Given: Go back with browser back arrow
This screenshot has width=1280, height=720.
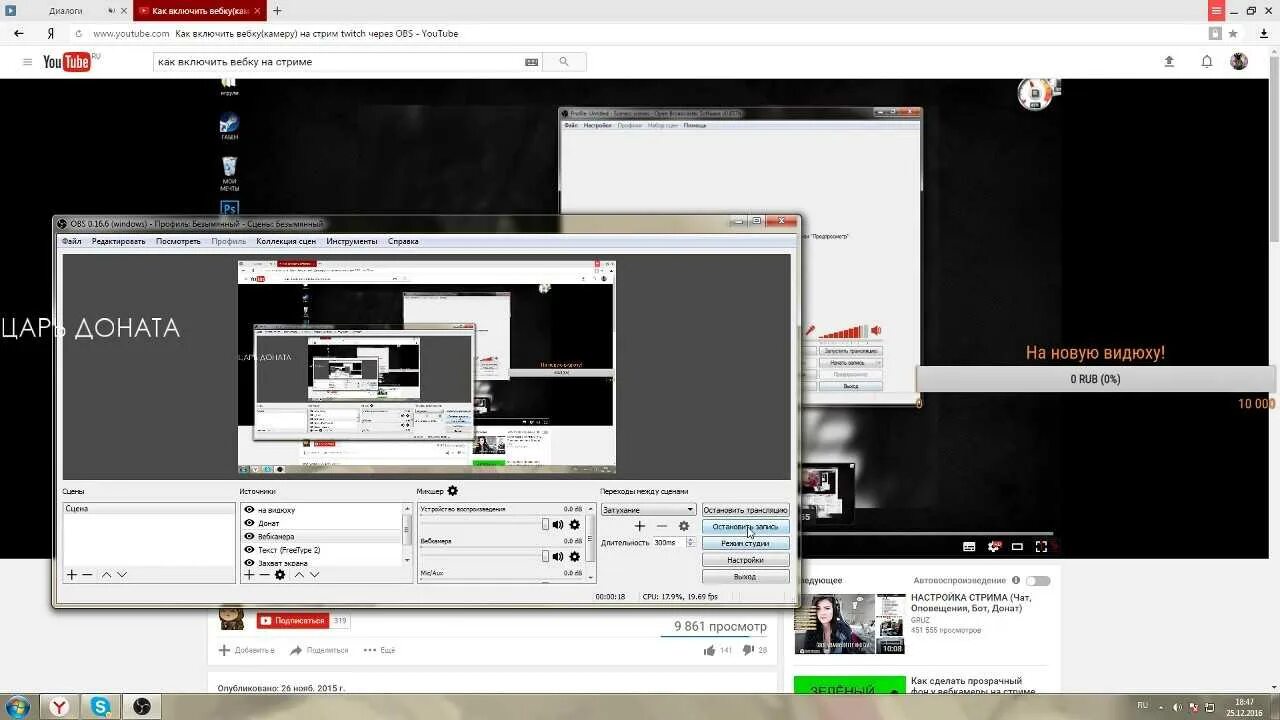Looking at the screenshot, I should coord(18,33).
